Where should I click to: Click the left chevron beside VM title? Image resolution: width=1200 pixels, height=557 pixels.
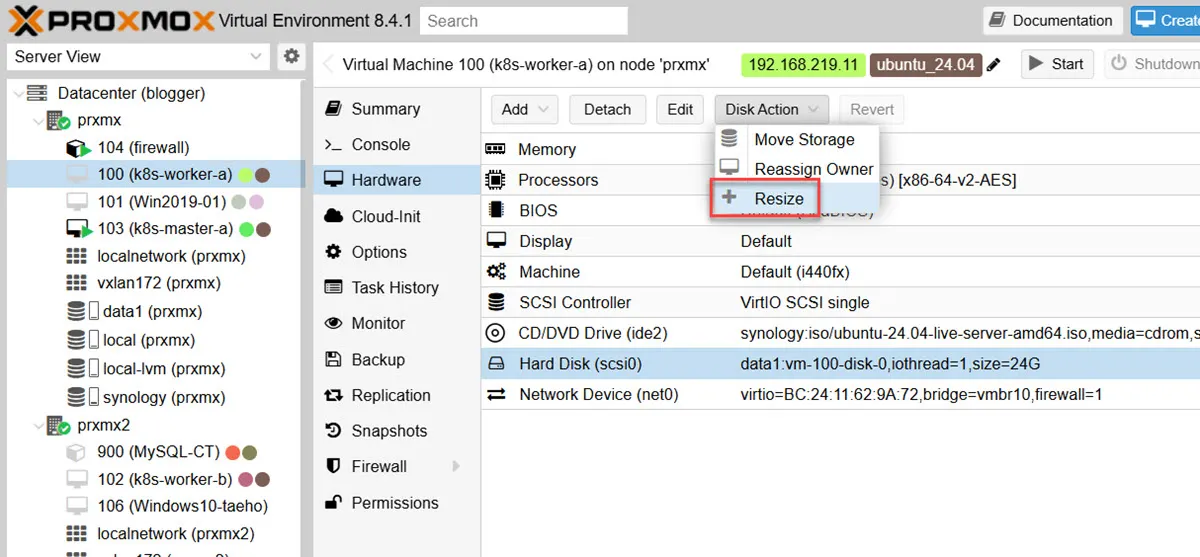point(328,65)
